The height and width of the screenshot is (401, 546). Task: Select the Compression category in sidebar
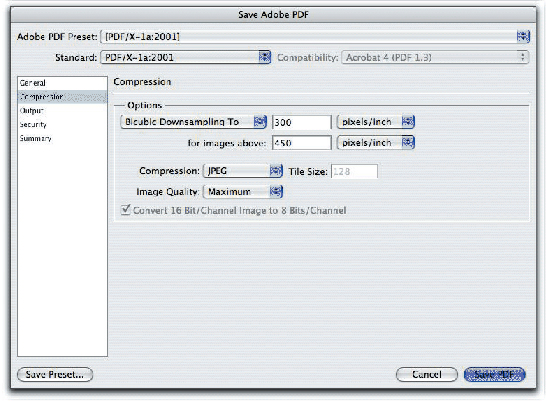62,97
